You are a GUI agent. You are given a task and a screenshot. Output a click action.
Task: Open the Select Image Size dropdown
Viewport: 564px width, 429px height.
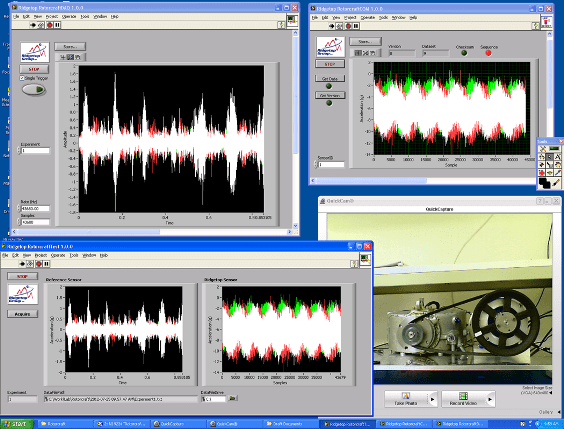pos(550,393)
